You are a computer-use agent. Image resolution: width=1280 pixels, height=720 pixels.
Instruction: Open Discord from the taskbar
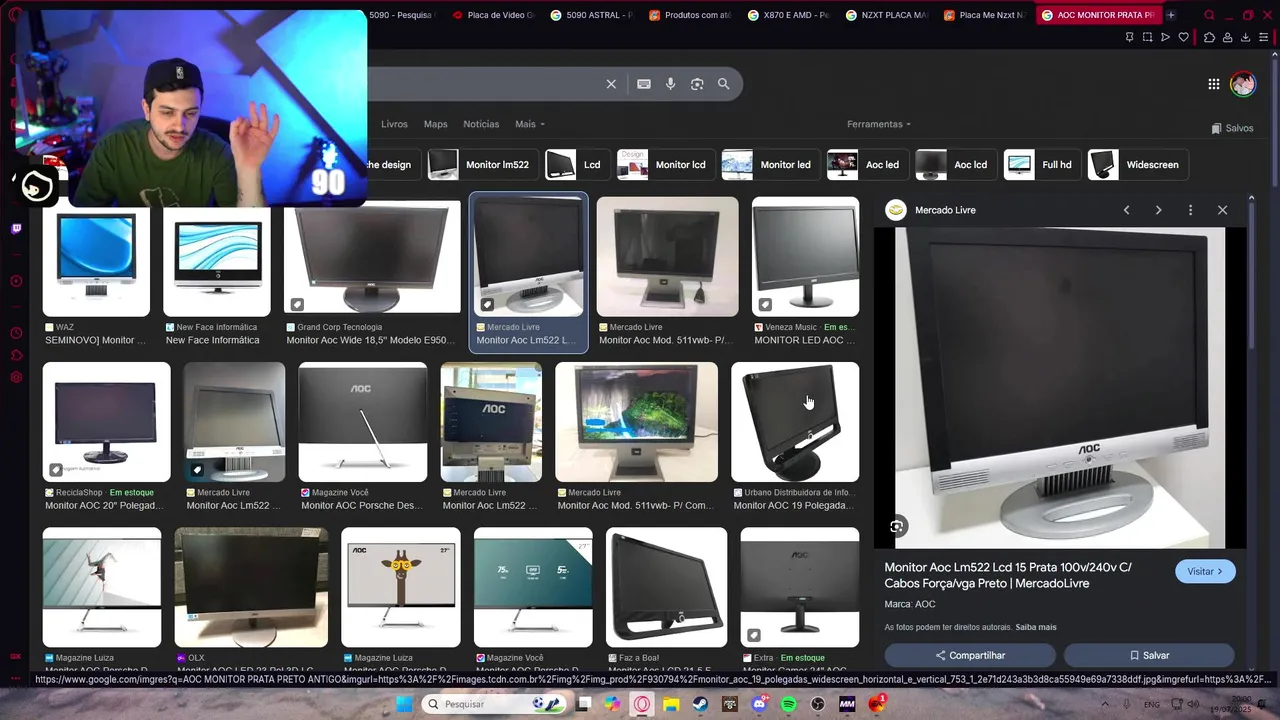759,704
